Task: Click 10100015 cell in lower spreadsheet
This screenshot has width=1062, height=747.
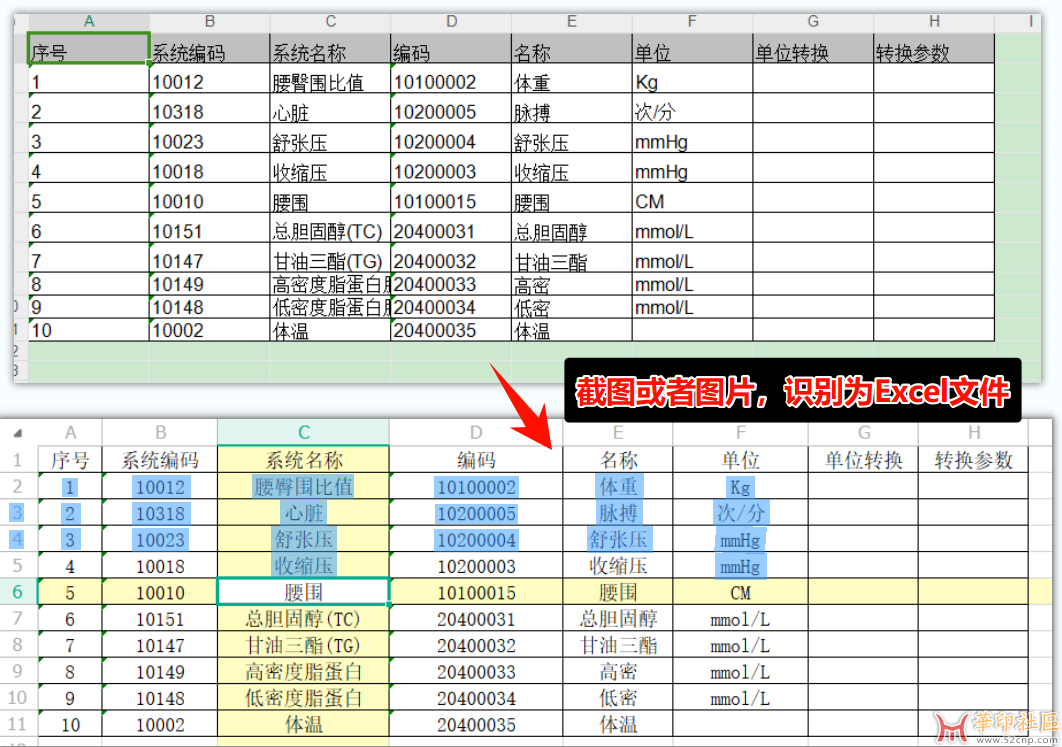Action: coord(476,592)
